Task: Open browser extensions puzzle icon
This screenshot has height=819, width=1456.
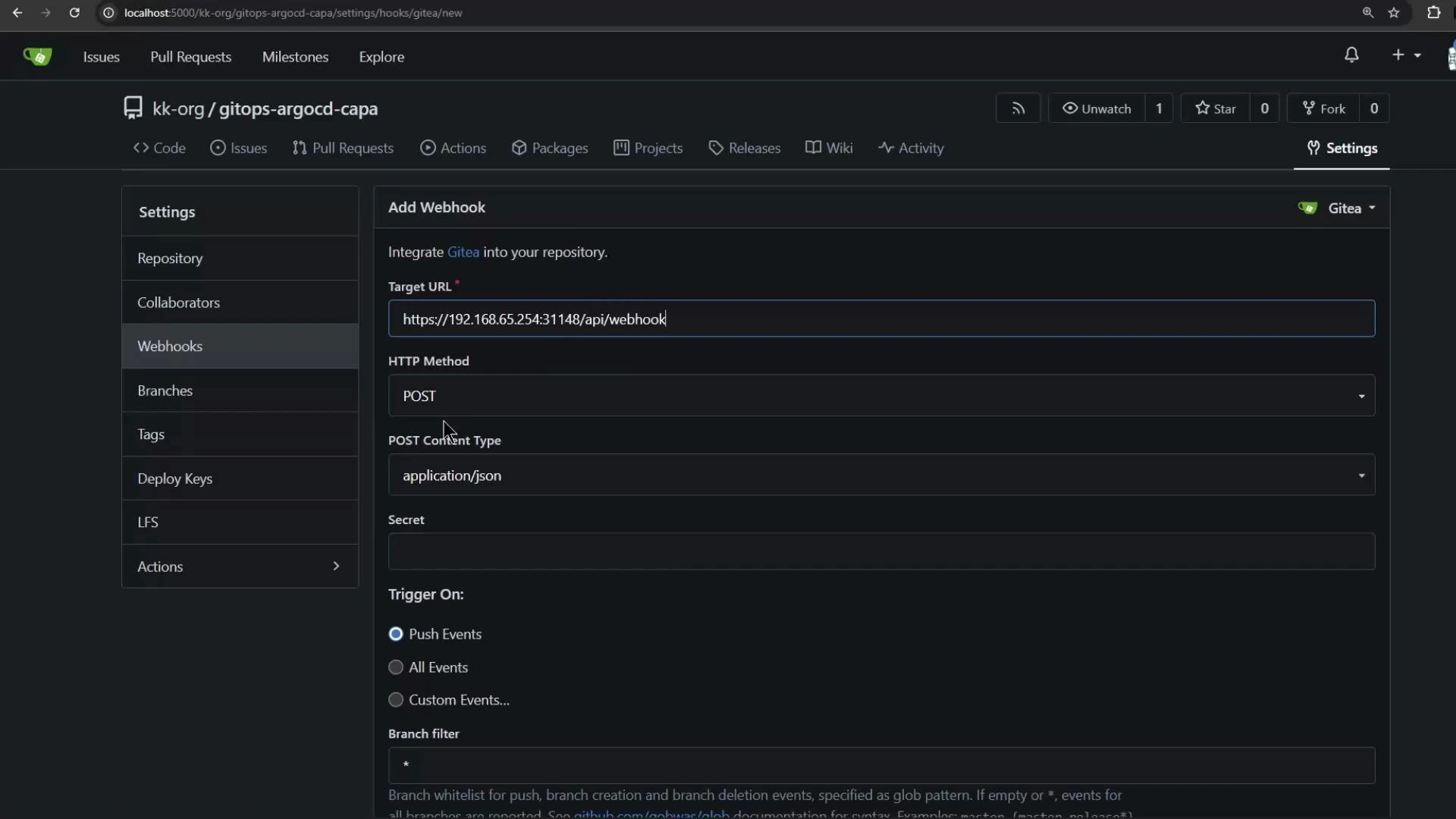Action: coord(1434,12)
